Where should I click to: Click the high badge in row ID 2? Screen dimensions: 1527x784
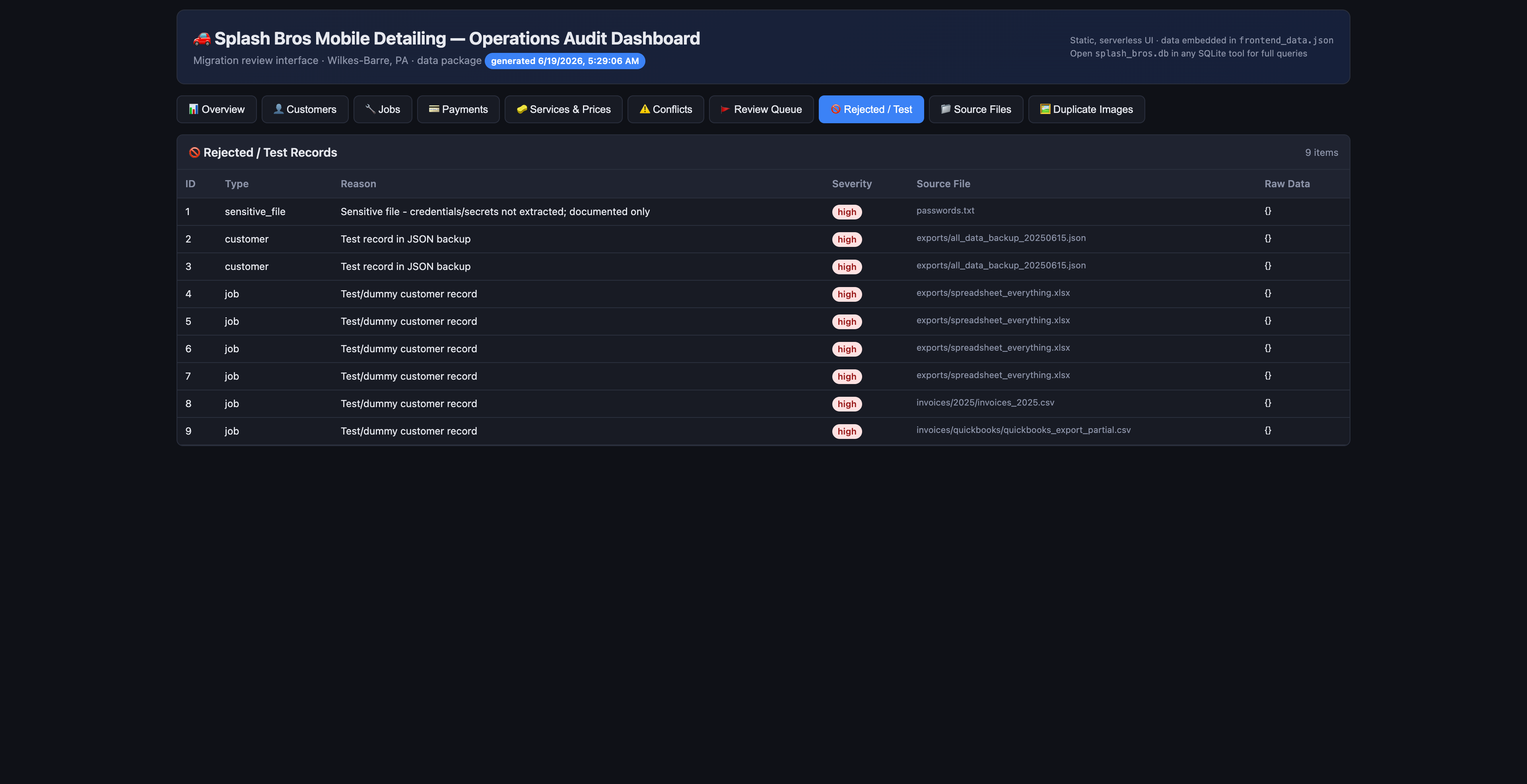847,239
